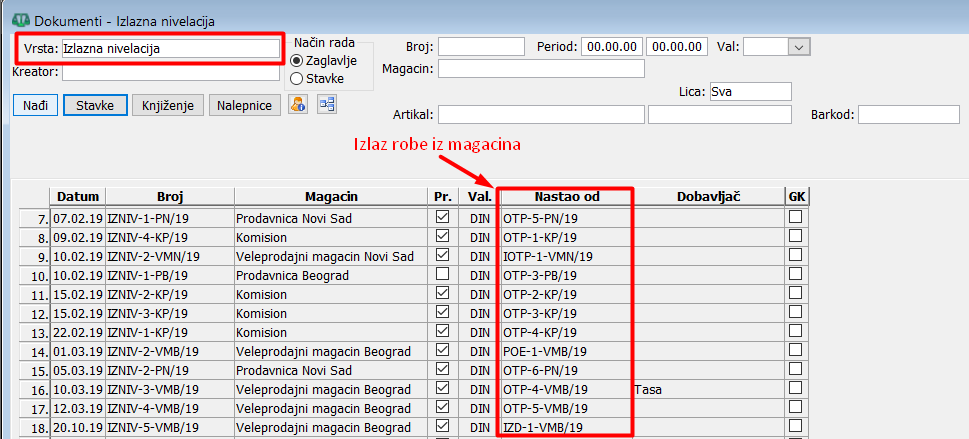Focus the Broj input field
This screenshot has height=439, width=969.
click(x=481, y=47)
